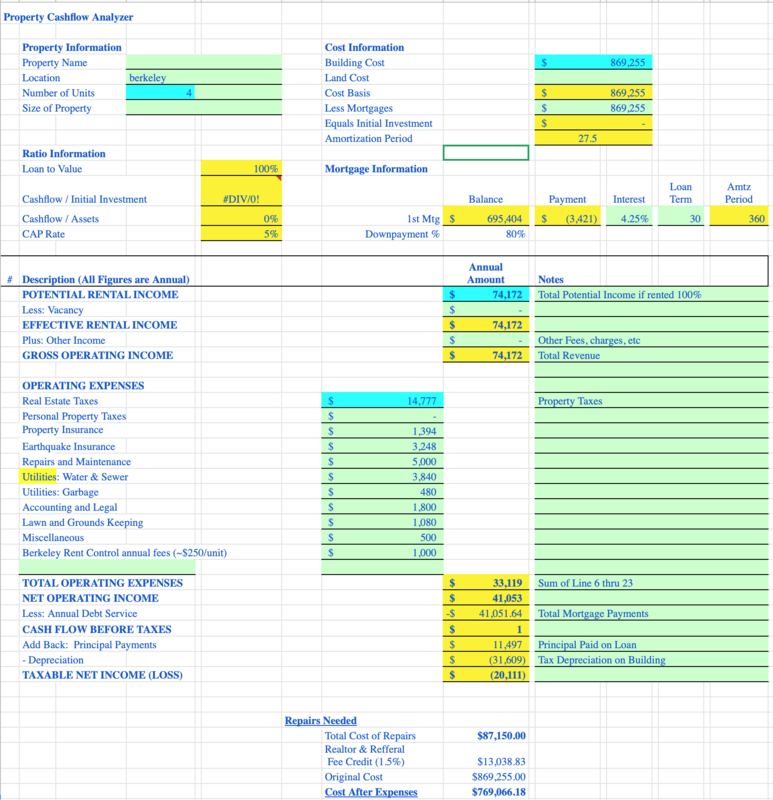Click the Location cell containing berkeley
The image size is (773, 800).
coord(204,78)
